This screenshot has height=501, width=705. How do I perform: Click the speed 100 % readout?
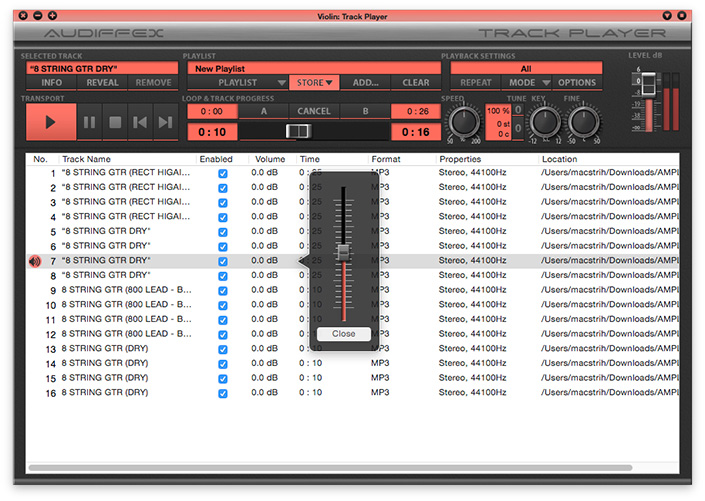click(x=498, y=111)
